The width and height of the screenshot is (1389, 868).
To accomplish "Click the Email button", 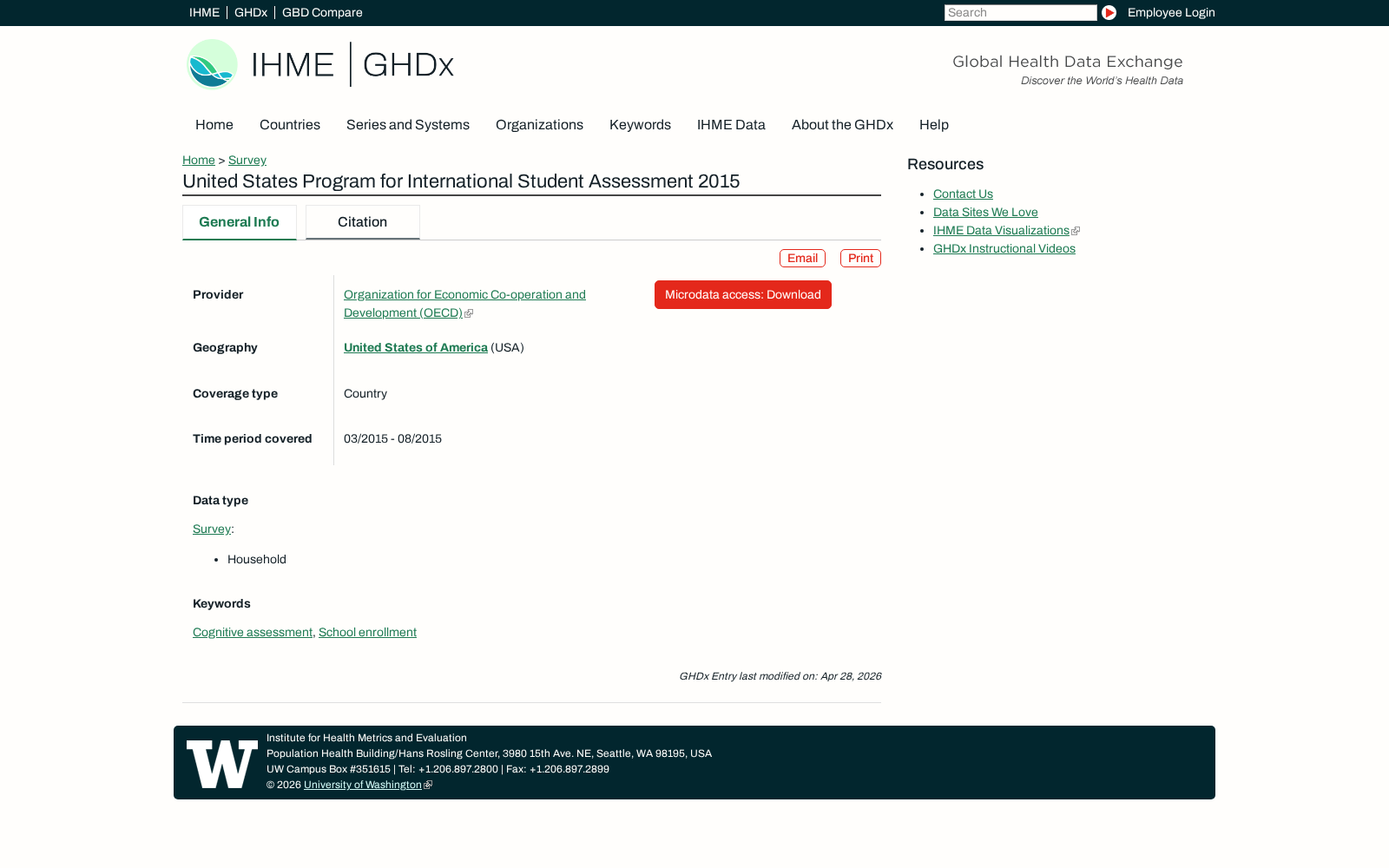I will pos(802,259).
